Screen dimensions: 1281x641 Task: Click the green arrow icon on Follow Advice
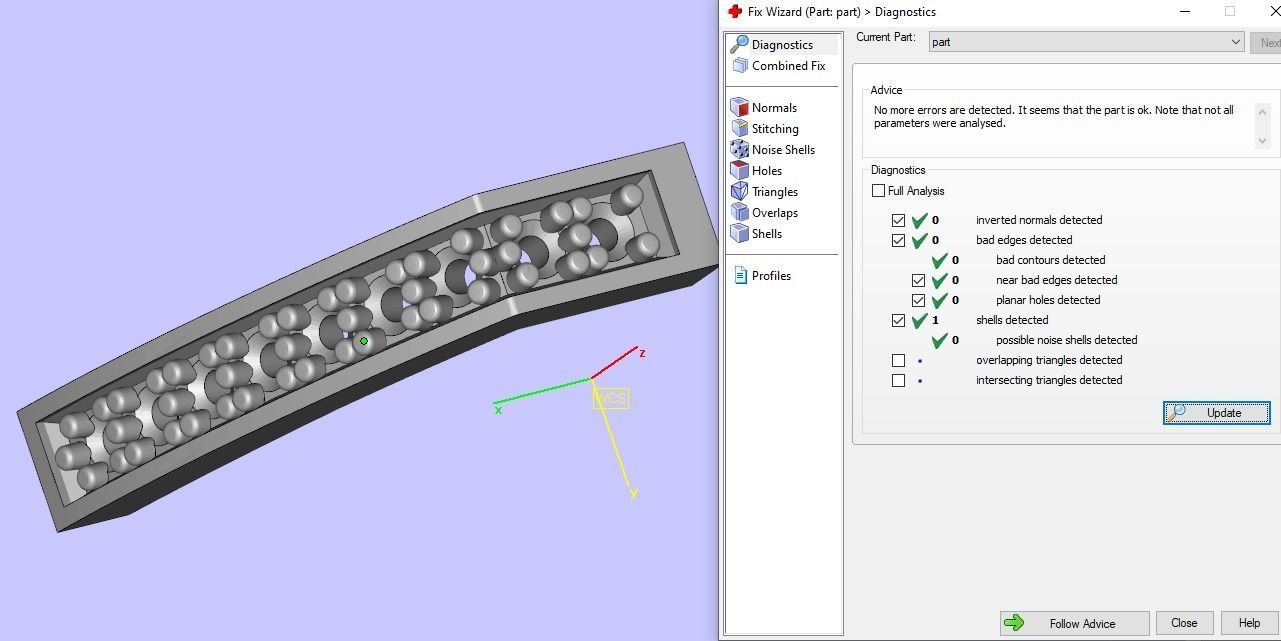point(1014,623)
